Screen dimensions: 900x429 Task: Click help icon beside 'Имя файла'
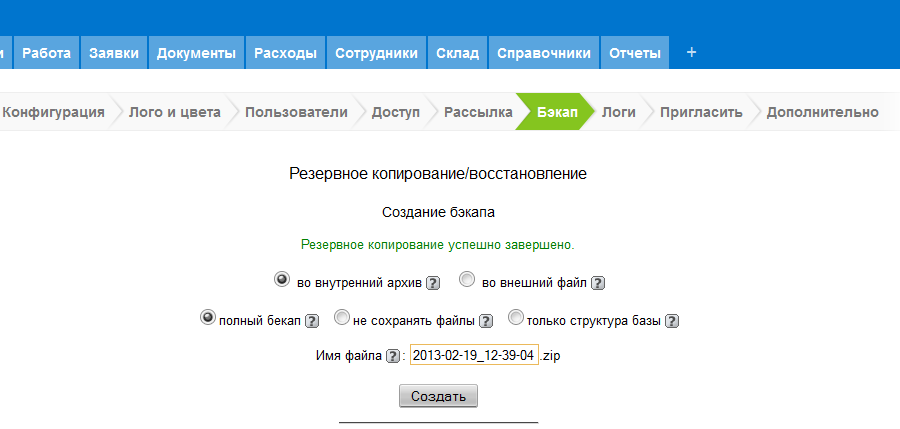click(x=393, y=356)
